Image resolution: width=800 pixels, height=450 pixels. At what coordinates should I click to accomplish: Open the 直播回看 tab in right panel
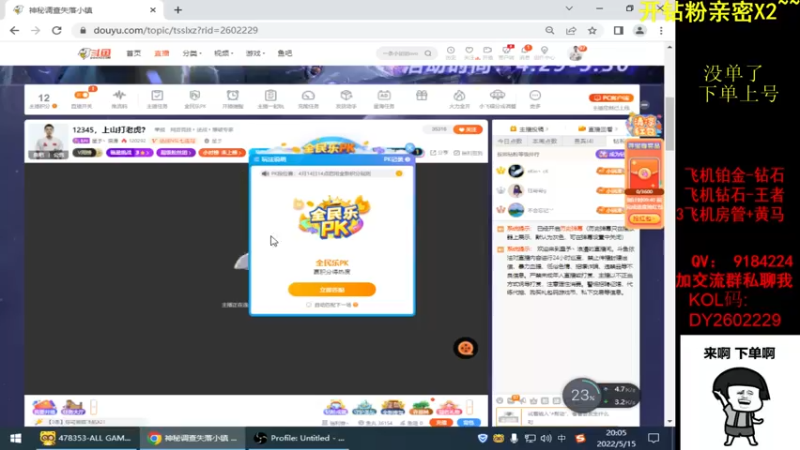click(x=597, y=129)
